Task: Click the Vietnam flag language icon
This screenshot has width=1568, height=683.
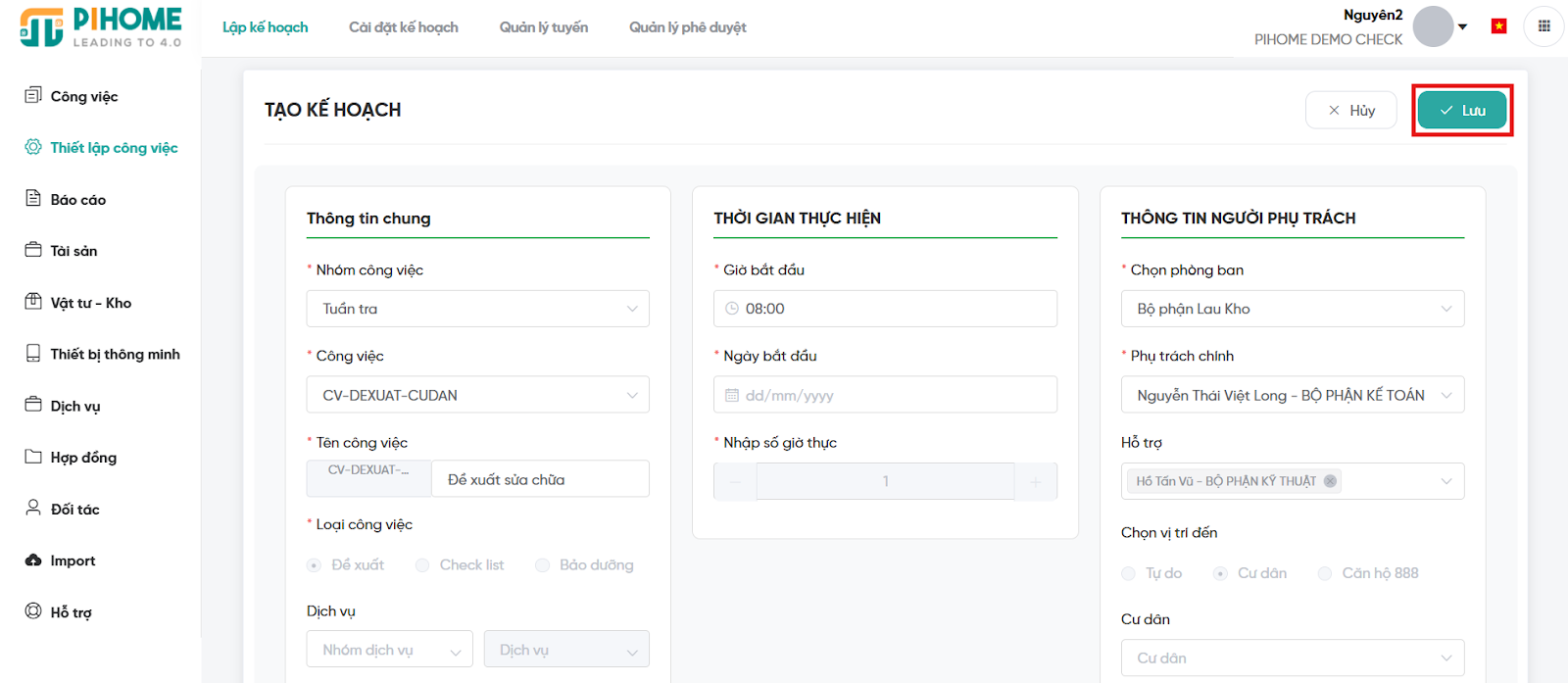Action: point(1498,26)
